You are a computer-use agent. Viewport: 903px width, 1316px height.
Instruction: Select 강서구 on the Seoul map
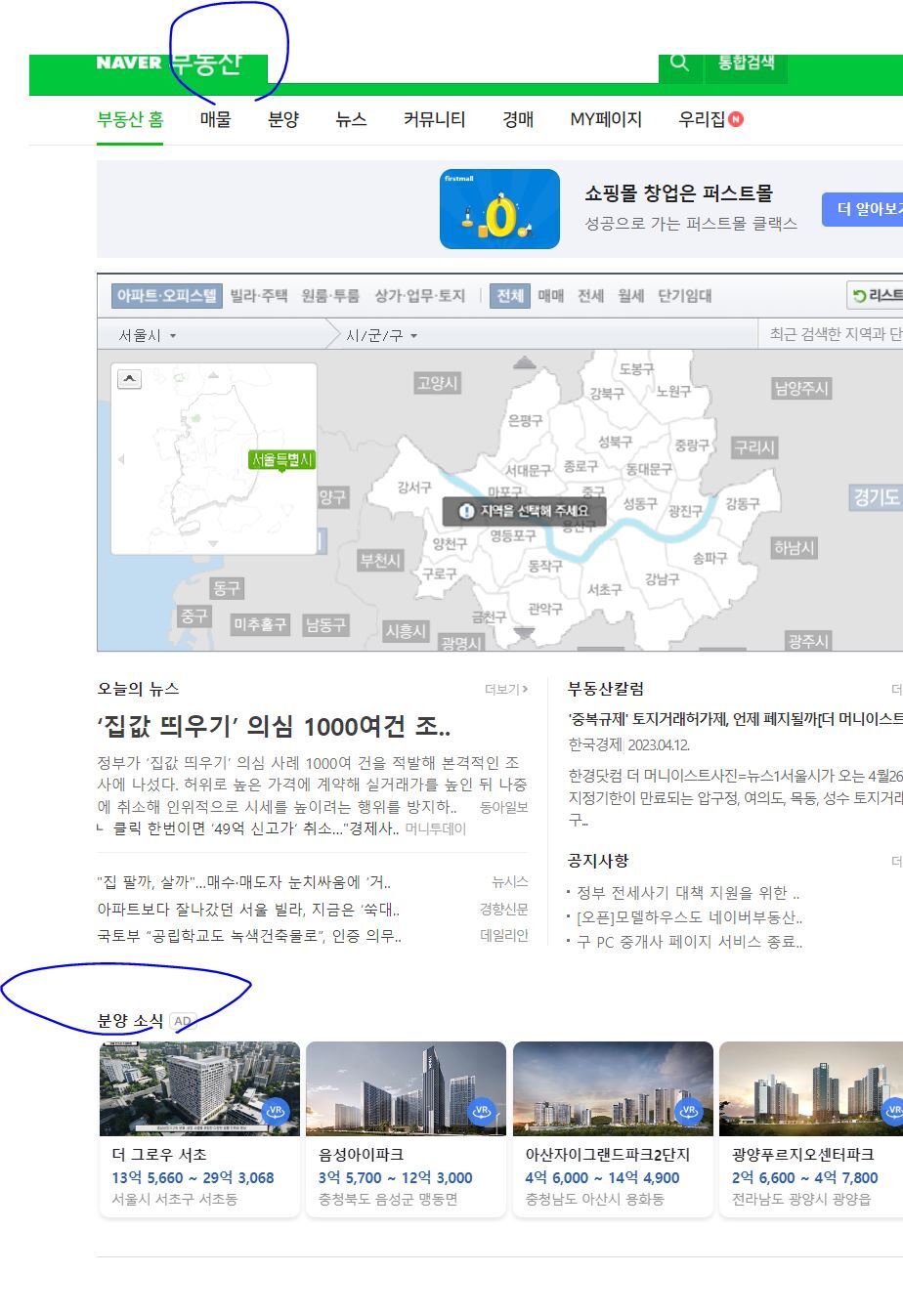pyautogui.click(x=414, y=487)
